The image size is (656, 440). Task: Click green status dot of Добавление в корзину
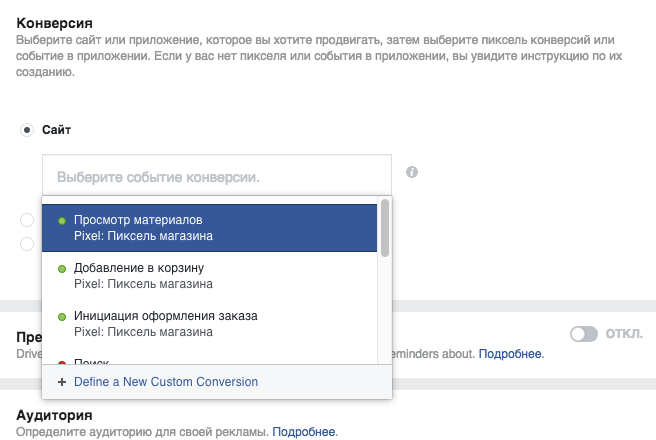[62, 269]
